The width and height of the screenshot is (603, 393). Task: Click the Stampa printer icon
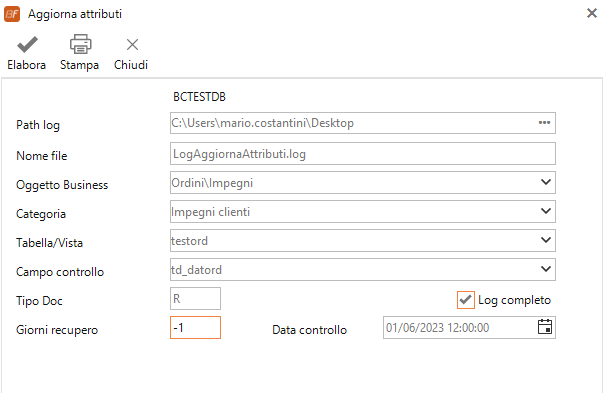tap(80, 44)
